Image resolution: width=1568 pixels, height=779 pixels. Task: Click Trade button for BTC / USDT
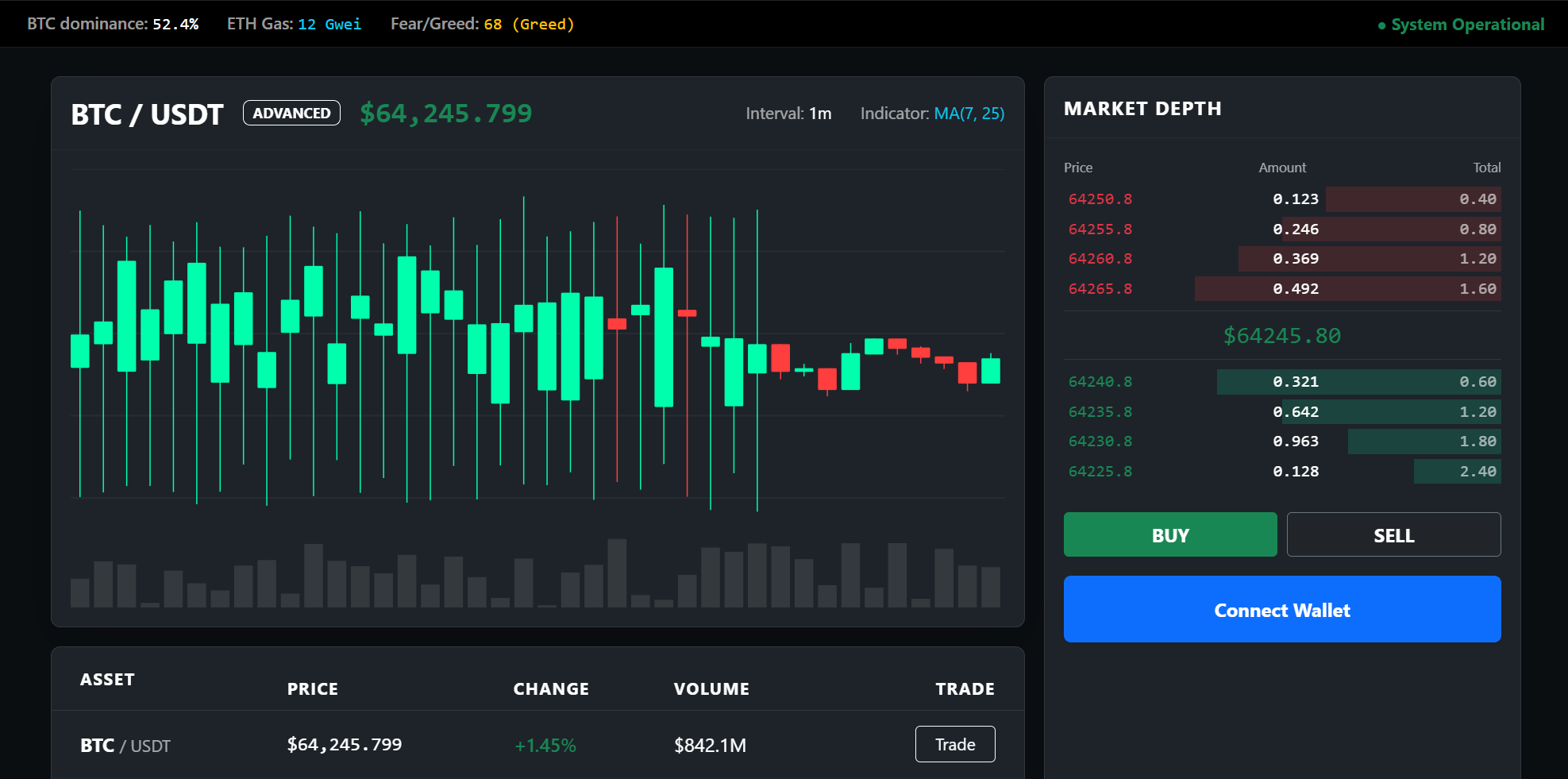click(x=954, y=744)
